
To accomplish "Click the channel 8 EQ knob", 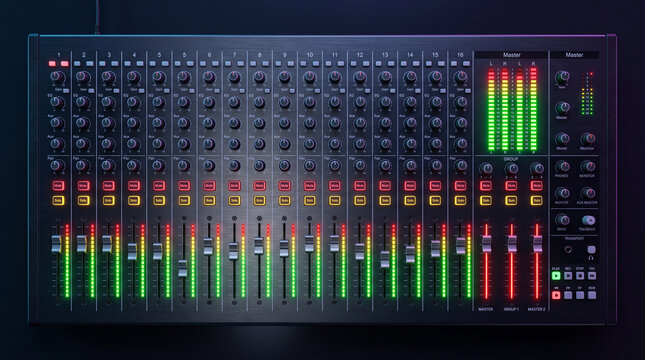I will click(x=259, y=102).
